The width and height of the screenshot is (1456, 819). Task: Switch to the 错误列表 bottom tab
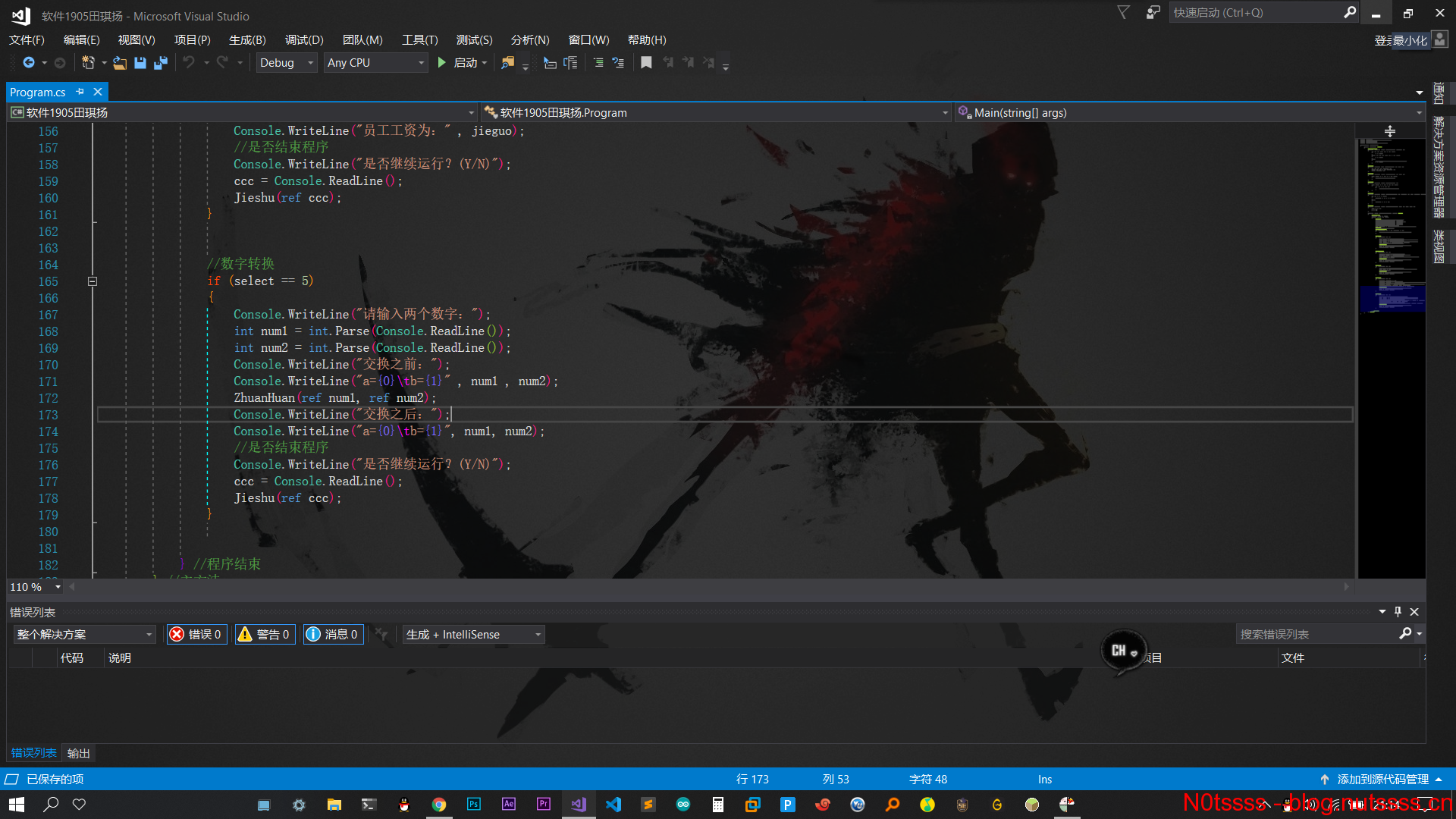pos(34,753)
